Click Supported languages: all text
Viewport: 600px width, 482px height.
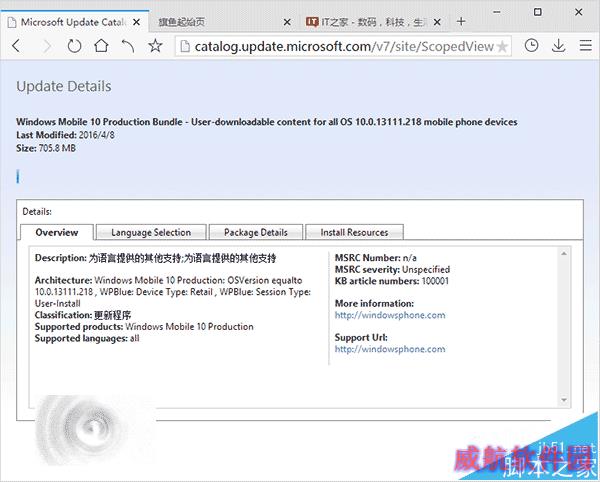87,338
